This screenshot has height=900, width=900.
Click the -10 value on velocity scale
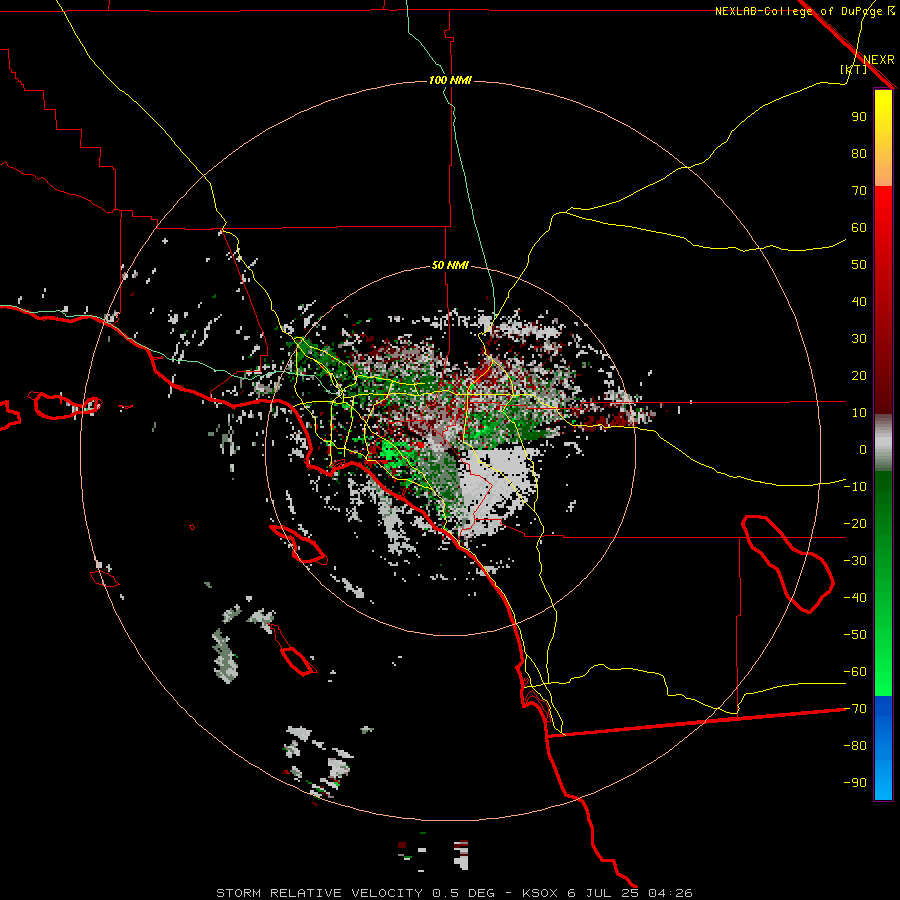coord(855,487)
